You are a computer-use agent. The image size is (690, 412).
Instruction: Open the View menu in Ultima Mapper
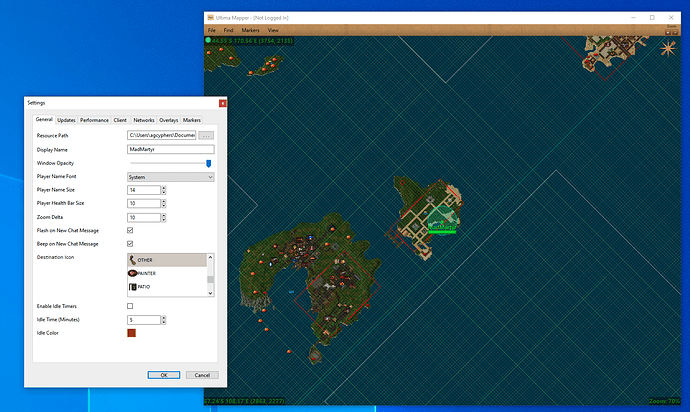[273, 30]
